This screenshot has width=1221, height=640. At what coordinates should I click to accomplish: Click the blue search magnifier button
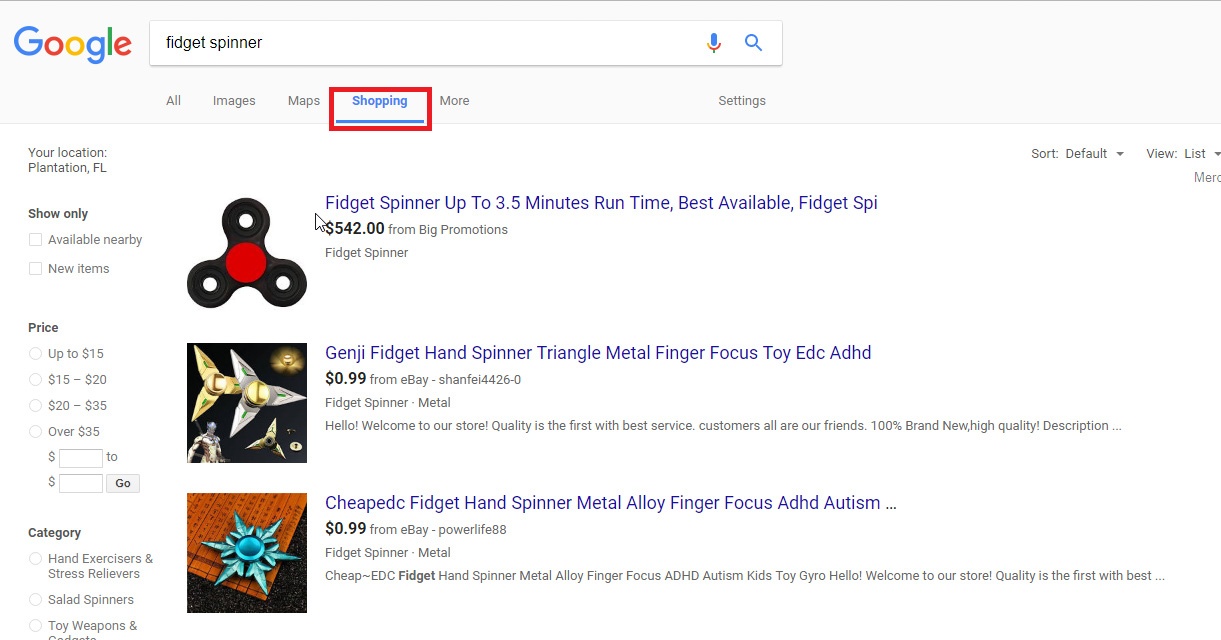coord(754,43)
